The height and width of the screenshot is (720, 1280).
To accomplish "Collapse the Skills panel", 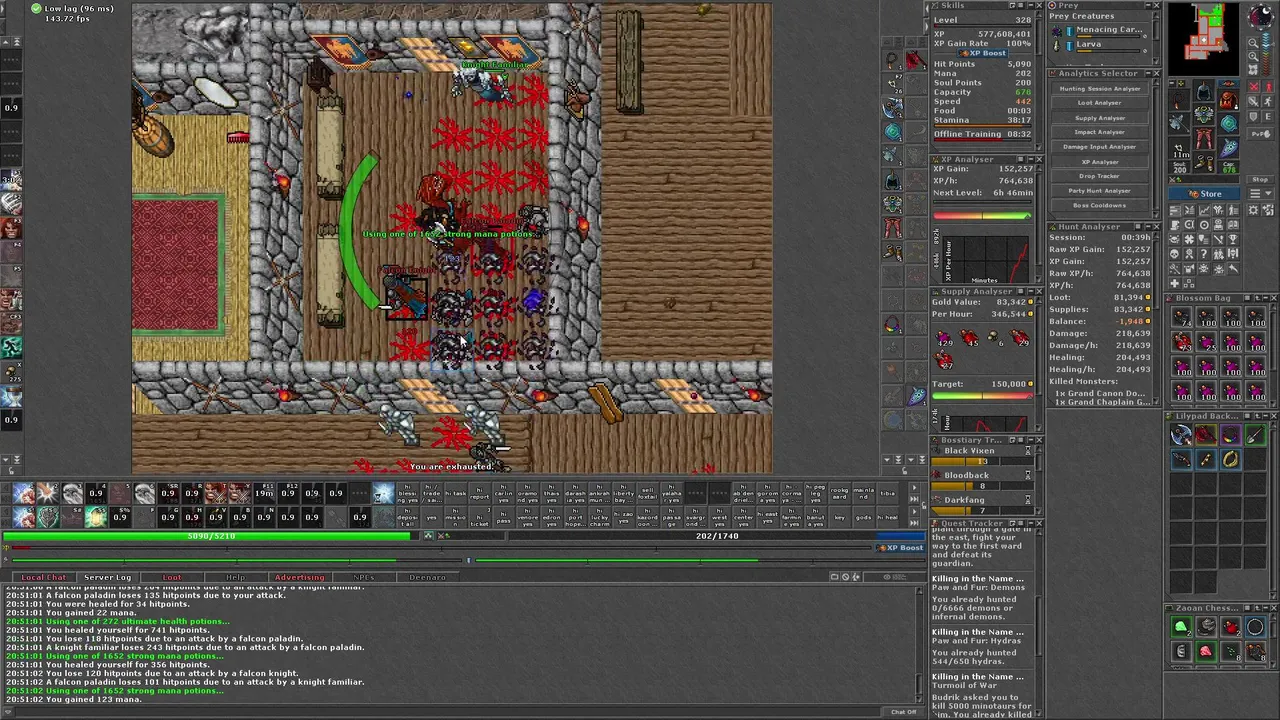I will (1031, 6).
